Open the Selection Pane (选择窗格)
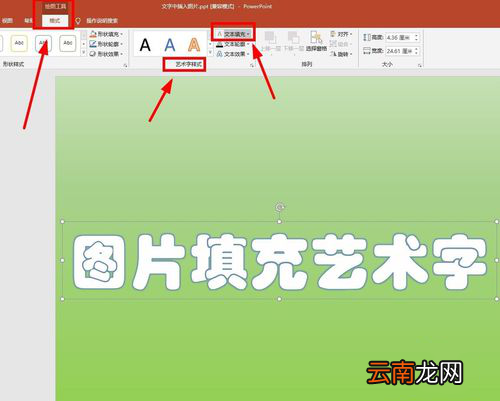This screenshot has height=401, width=500. click(316, 42)
